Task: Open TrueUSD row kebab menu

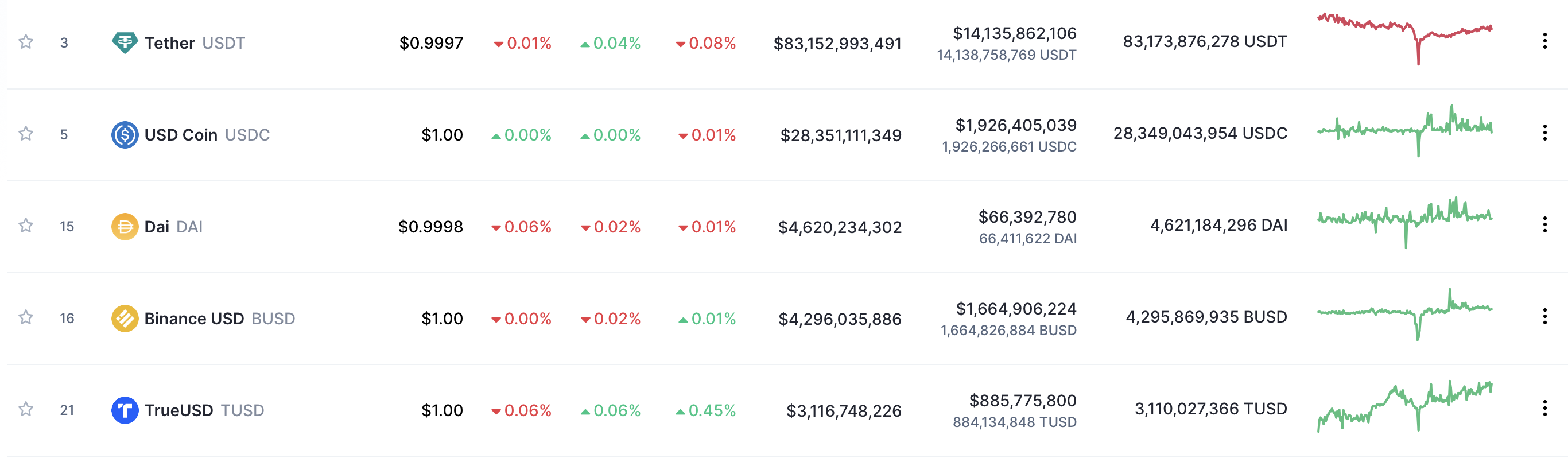Action: [x=1544, y=408]
